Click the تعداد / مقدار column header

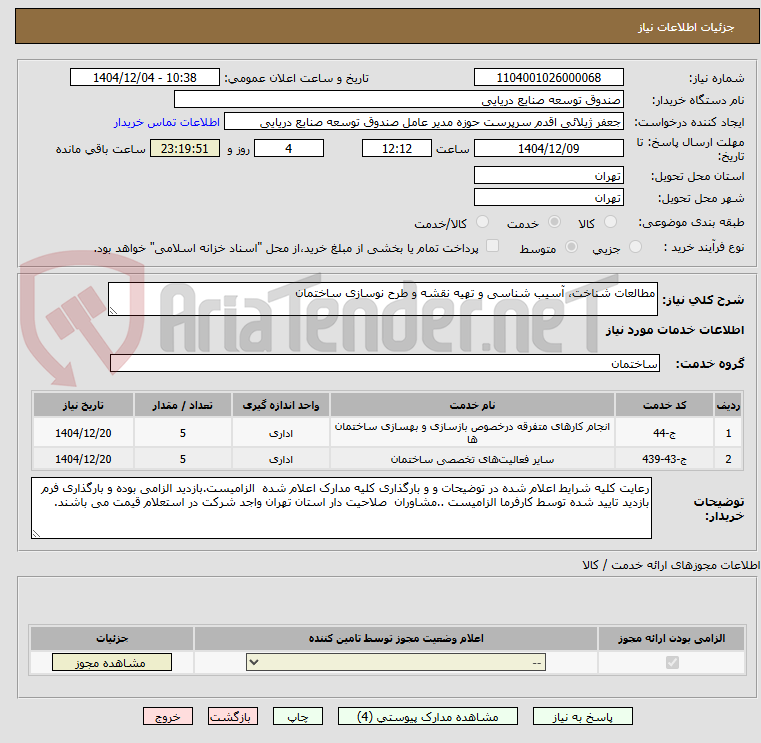click(182, 405)
